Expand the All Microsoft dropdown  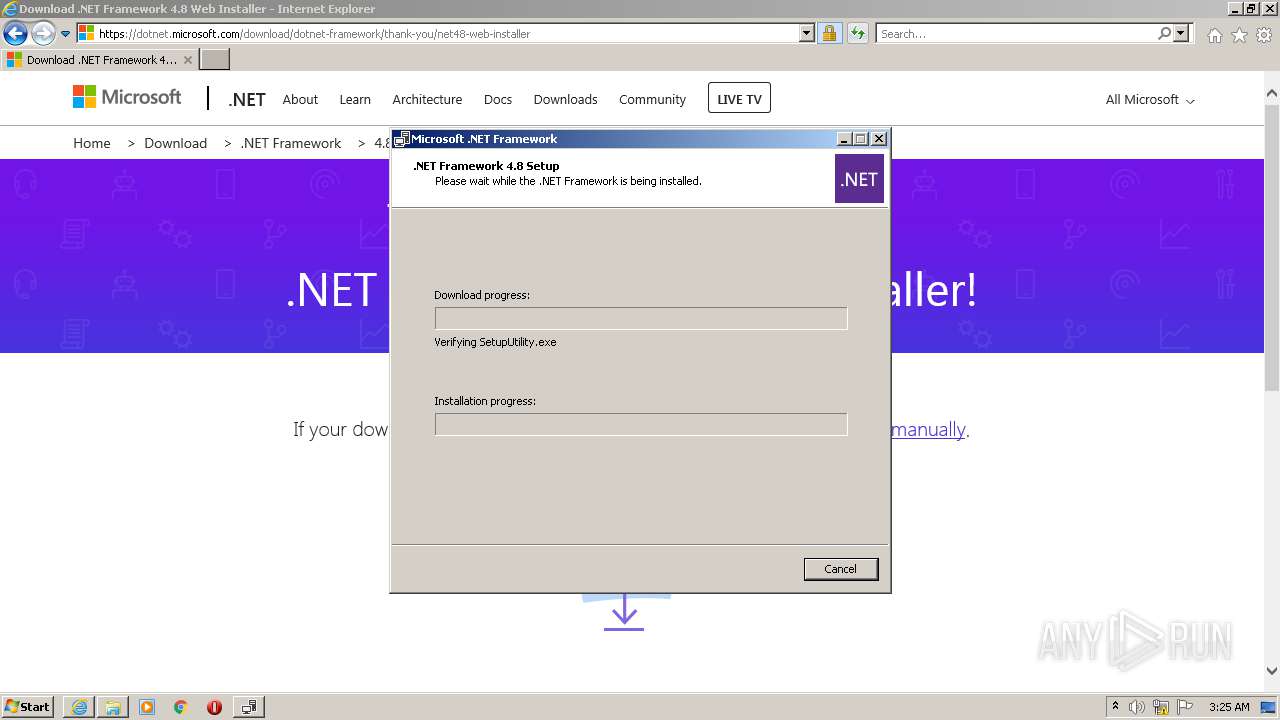click(1150, 99)
